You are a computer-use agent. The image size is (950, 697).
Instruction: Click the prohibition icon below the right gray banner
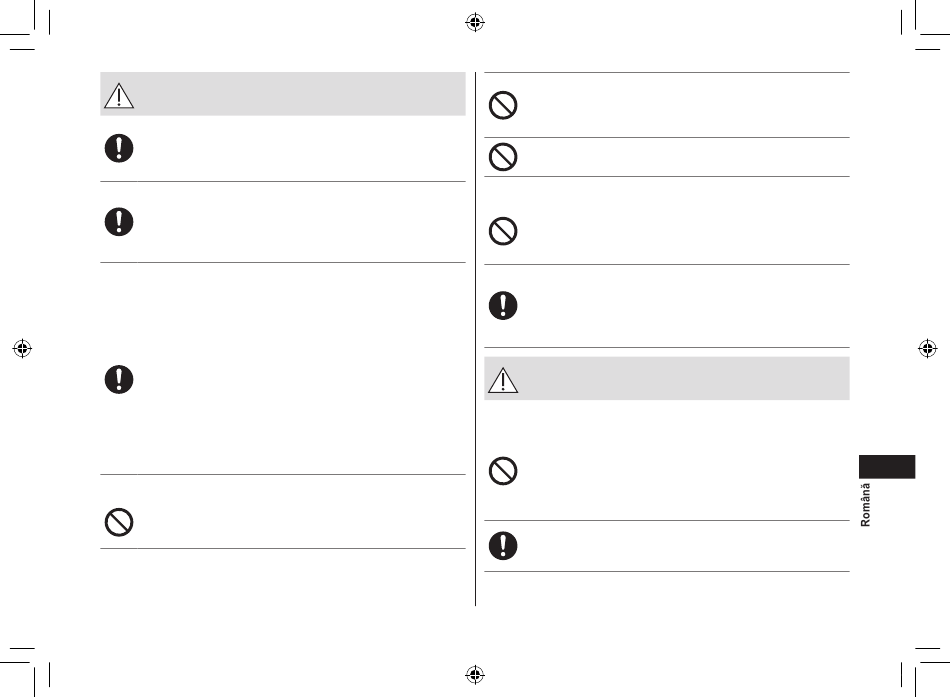pyautogui.click(x=503, y=471)
